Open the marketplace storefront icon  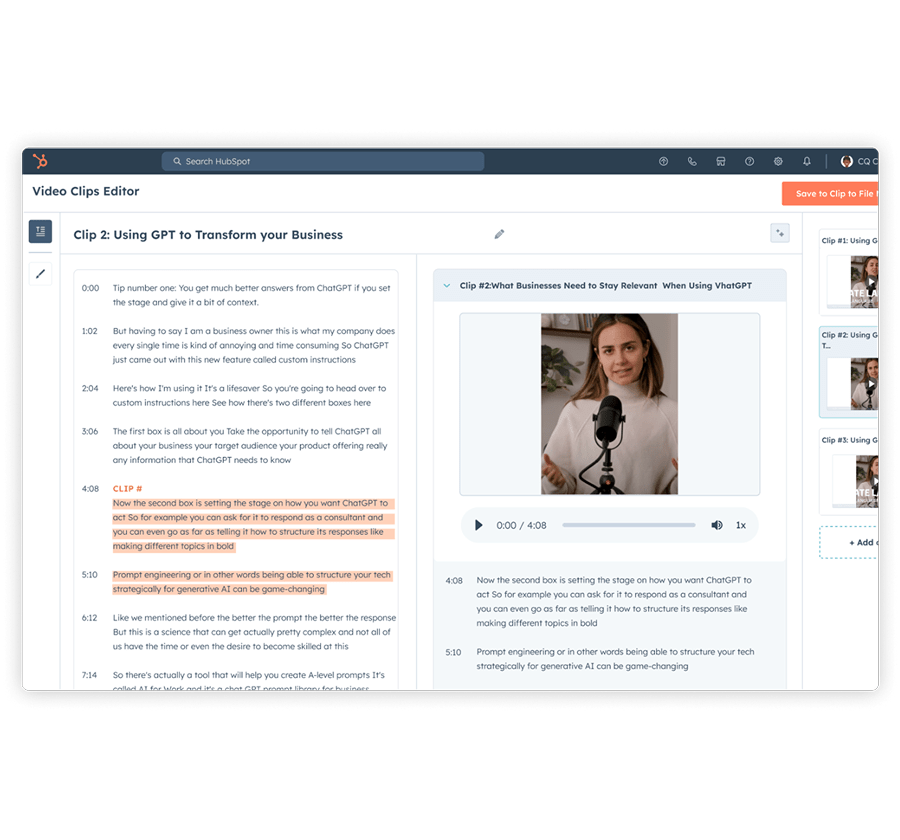pyautogui.click(x=721, y=161)
